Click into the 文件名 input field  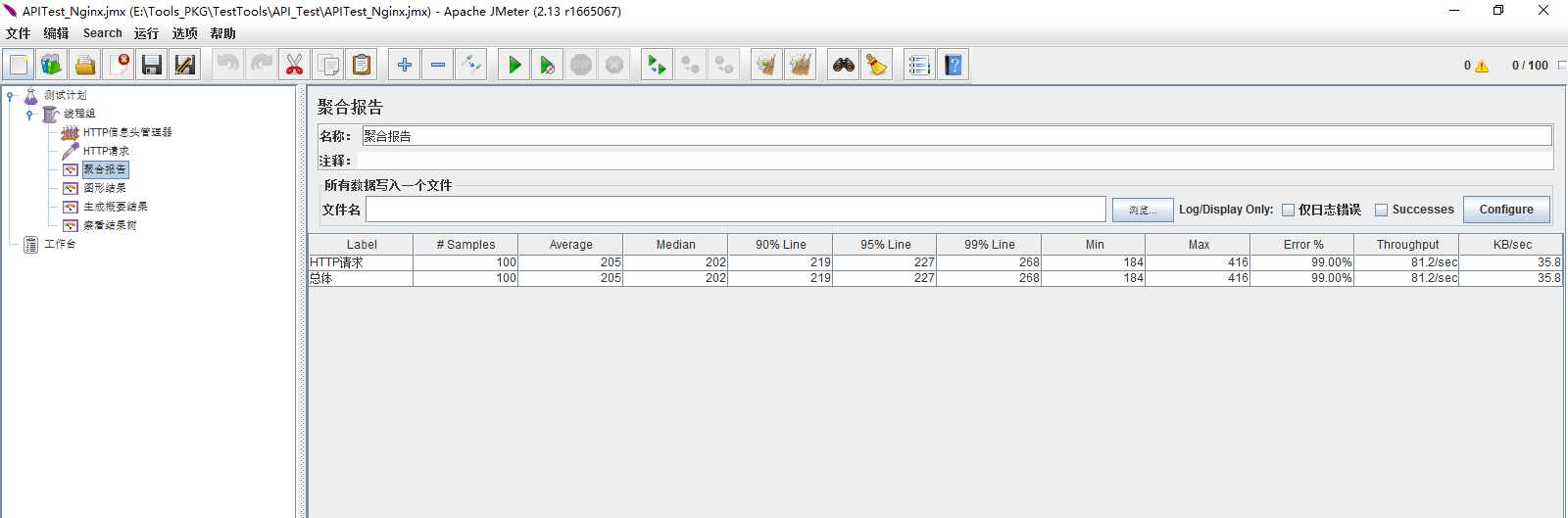point(736,210)
